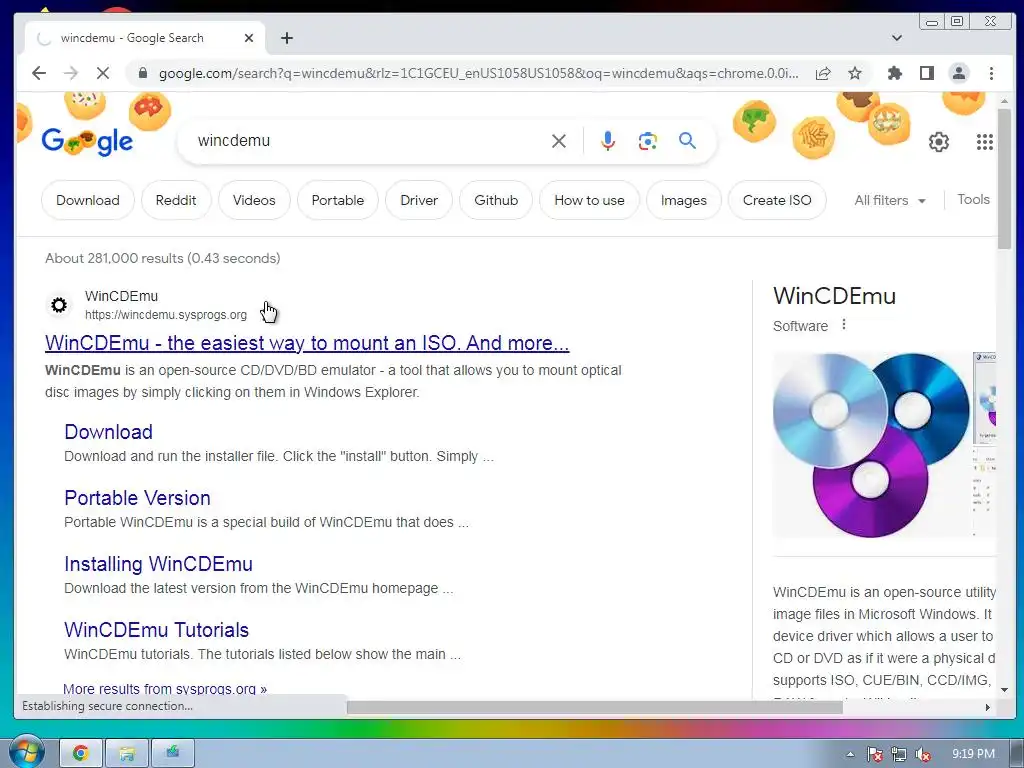Open the Chrome profile avatar
The height and width of the screenshot is (768, 1024).
coord(958,73)
